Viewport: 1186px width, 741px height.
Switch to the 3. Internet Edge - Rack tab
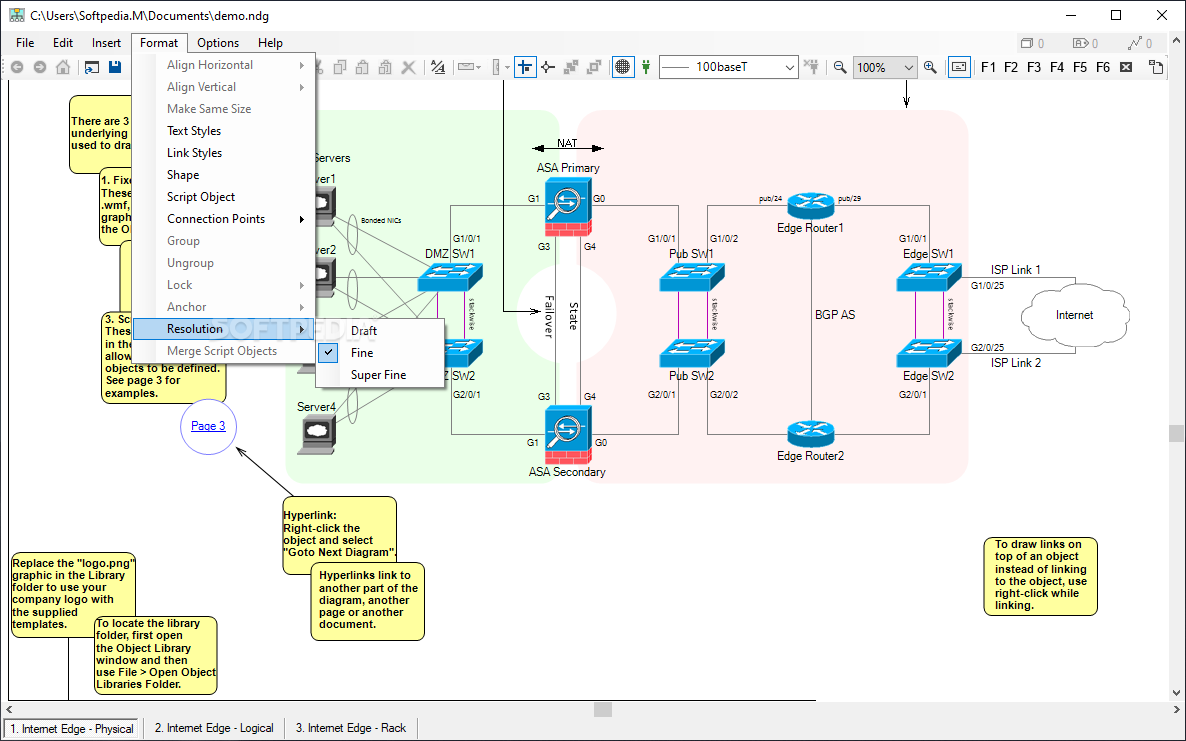[351, 728]
